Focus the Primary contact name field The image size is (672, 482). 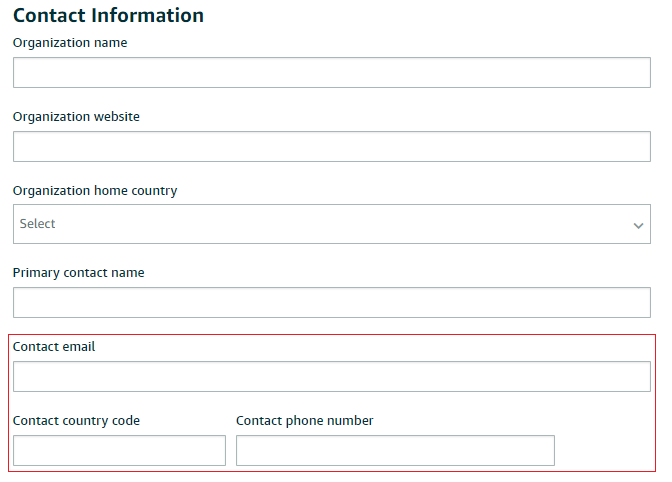(332, 302)
